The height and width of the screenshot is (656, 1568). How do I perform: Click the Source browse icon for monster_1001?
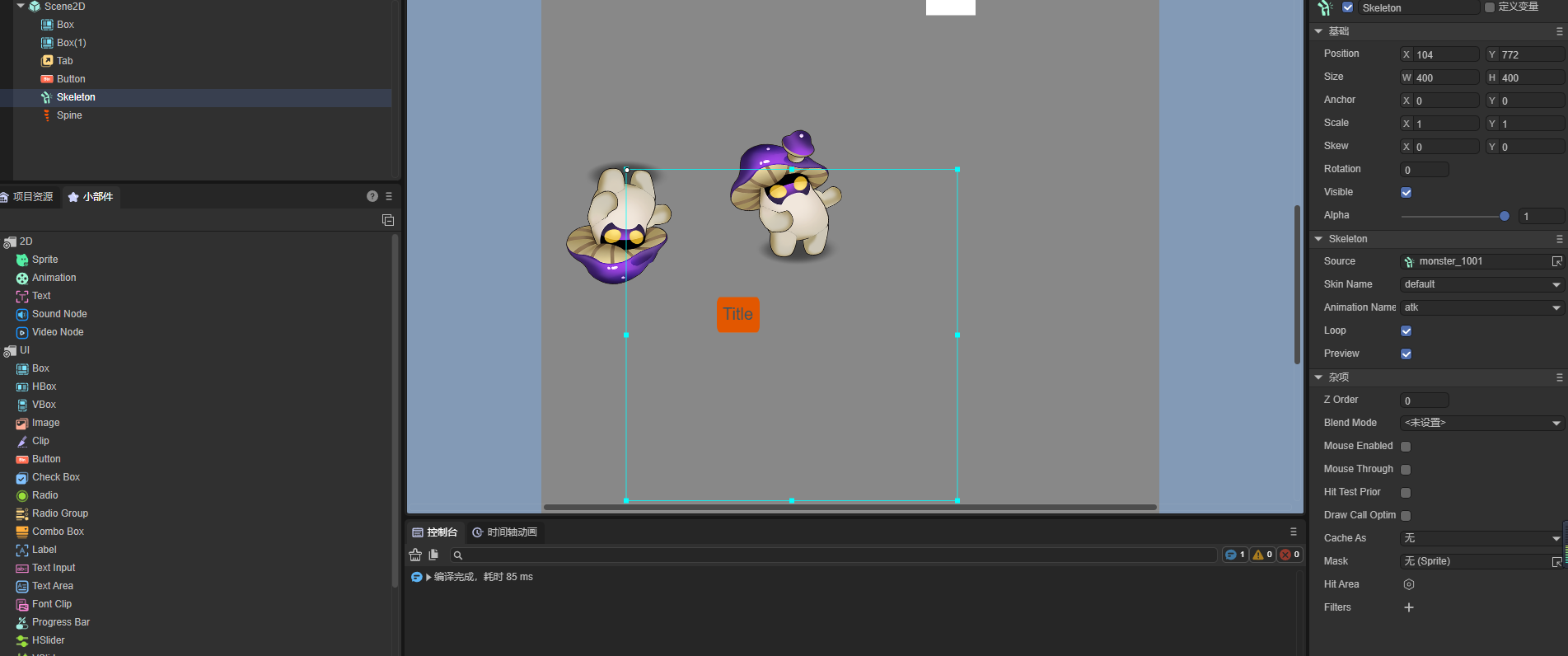pyautogui.click(x=1556, y=261)
